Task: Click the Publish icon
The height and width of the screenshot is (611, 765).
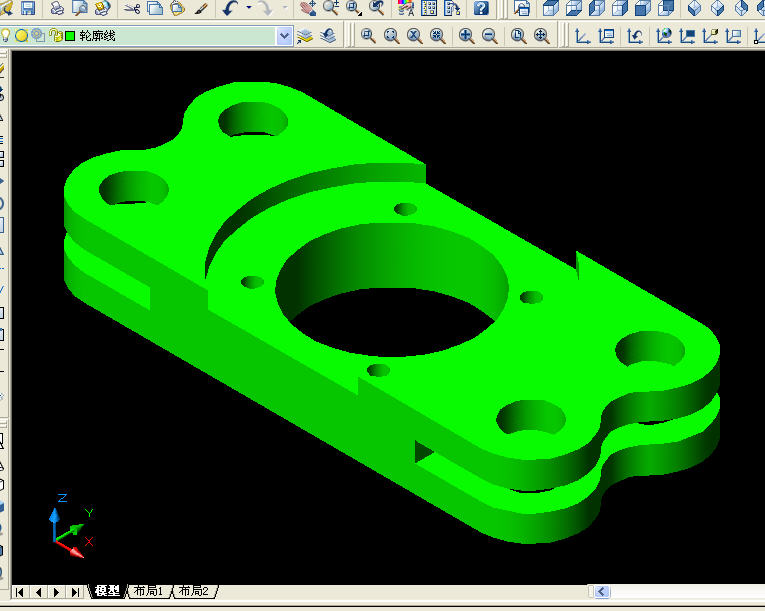Action: [102, 8]
